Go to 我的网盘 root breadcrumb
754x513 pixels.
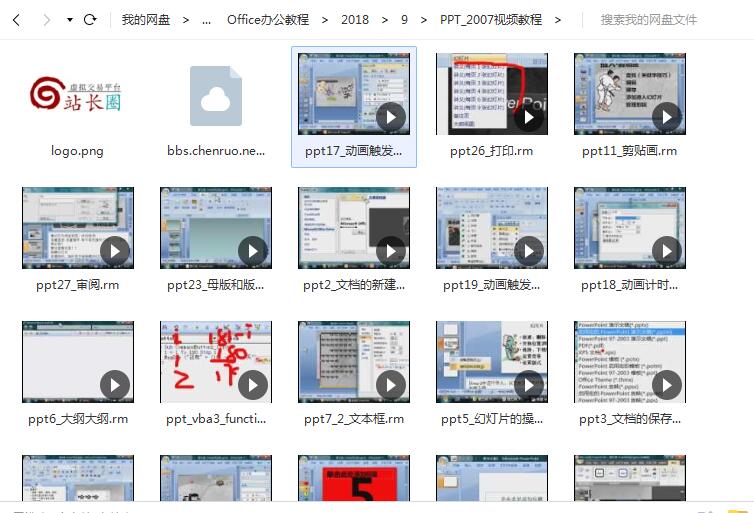click(x=145, y=19)
